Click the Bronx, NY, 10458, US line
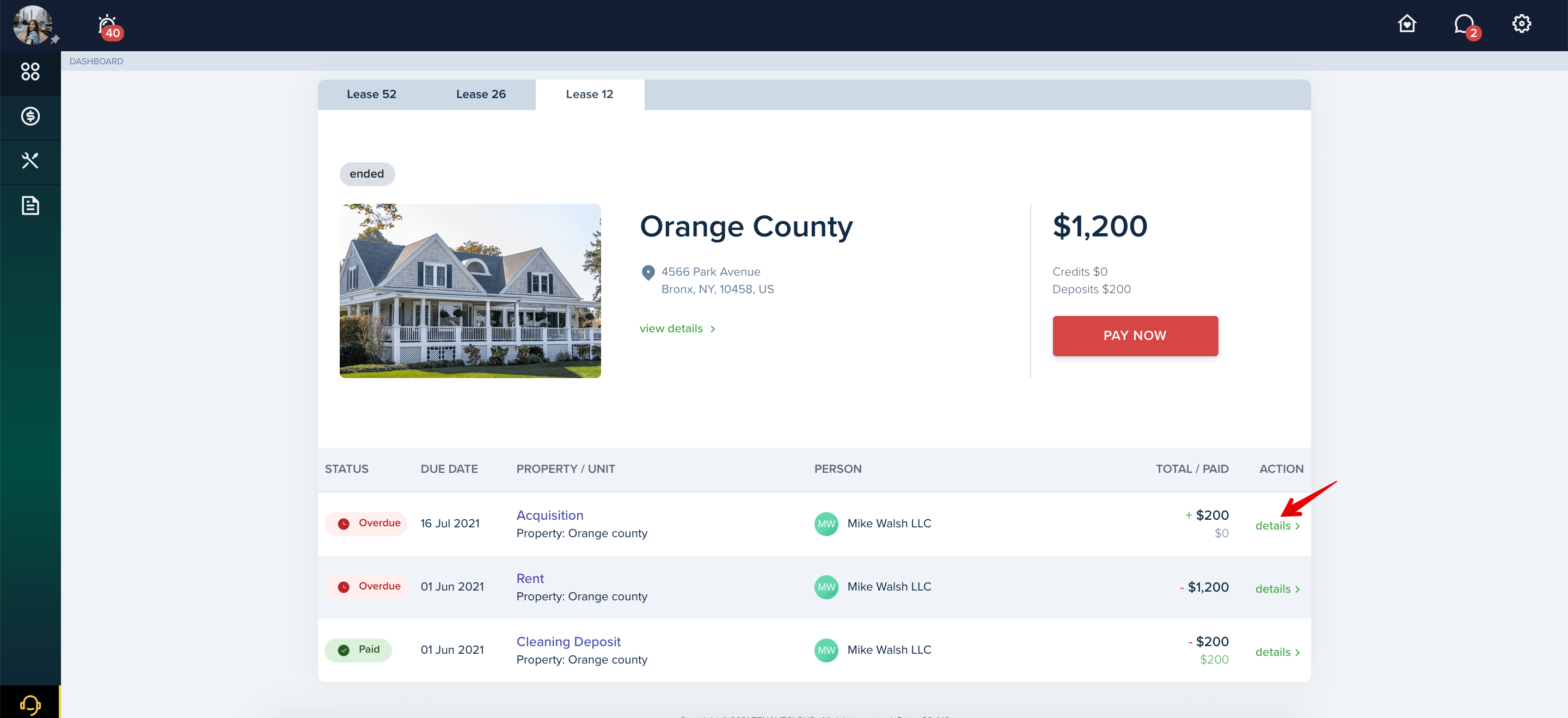 (718, 289)
